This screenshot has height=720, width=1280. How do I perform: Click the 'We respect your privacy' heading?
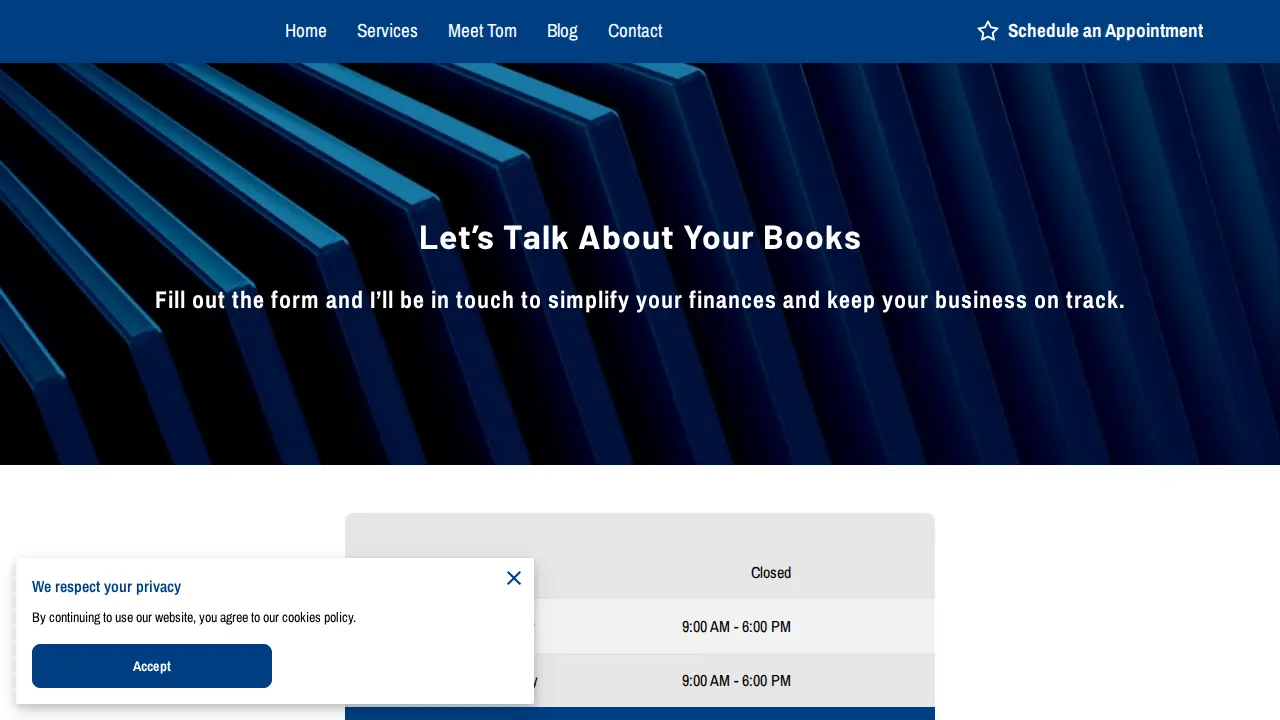pyautogui.click(x=106, y=587)
